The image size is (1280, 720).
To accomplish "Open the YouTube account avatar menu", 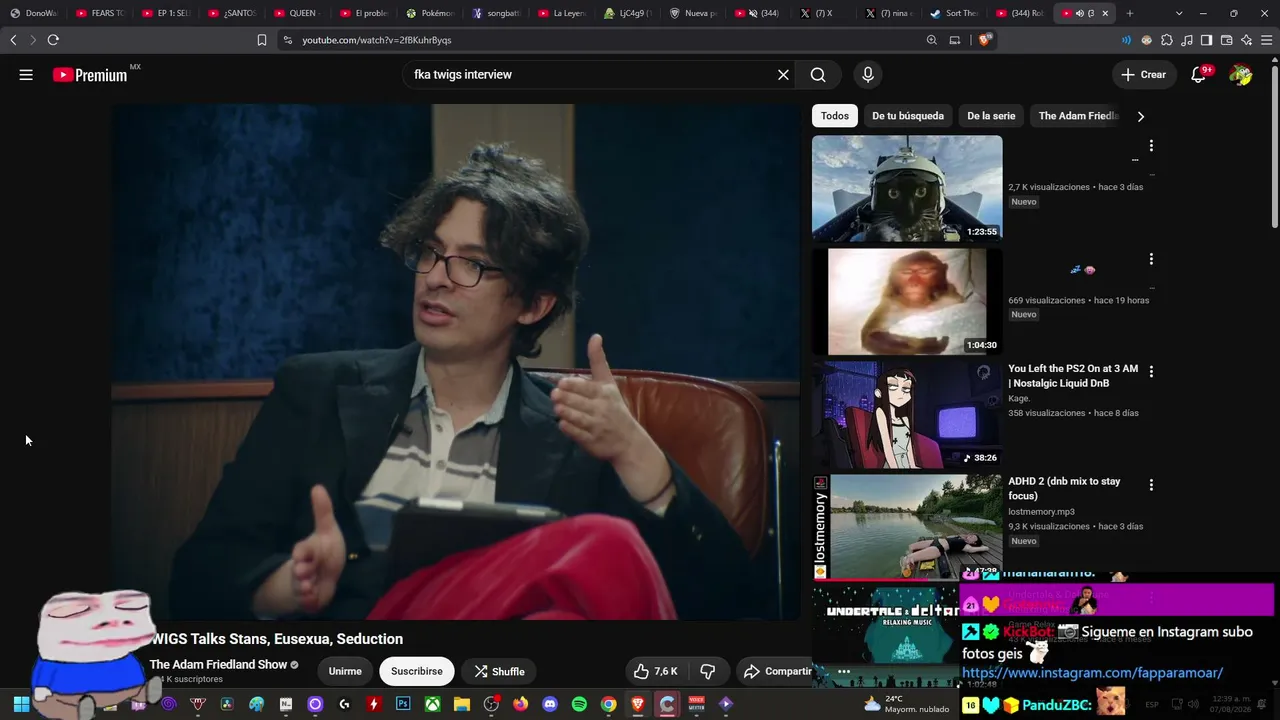I will (x=1241, y=75).
